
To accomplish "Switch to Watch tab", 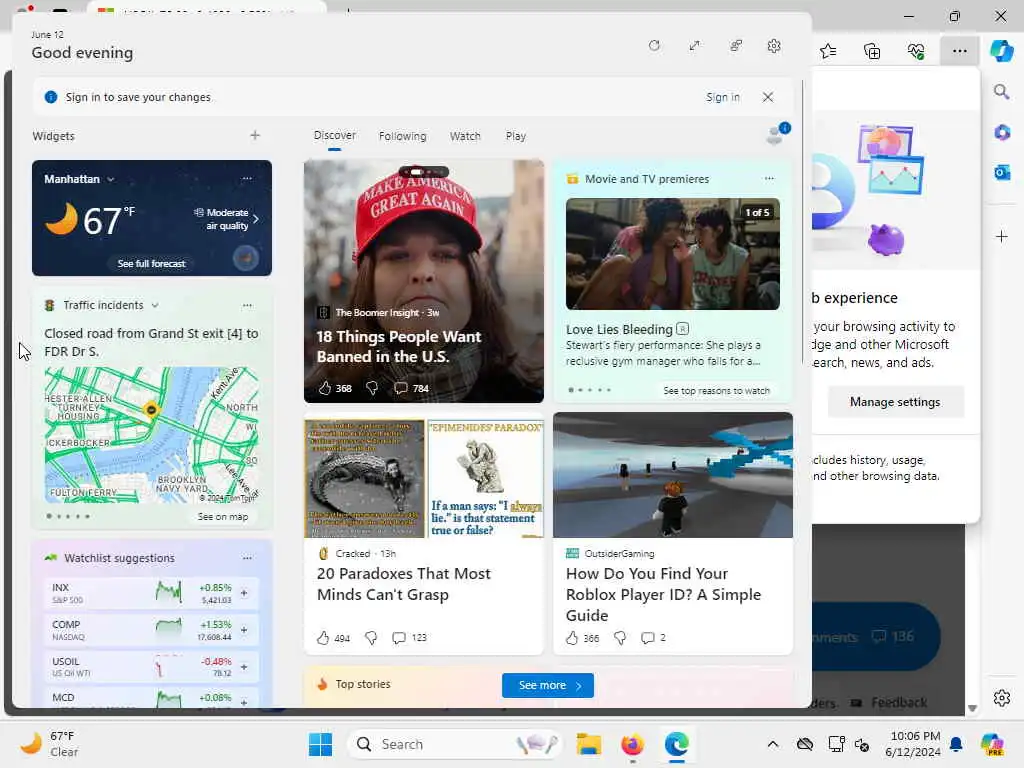I will click(x=465, y=136).
